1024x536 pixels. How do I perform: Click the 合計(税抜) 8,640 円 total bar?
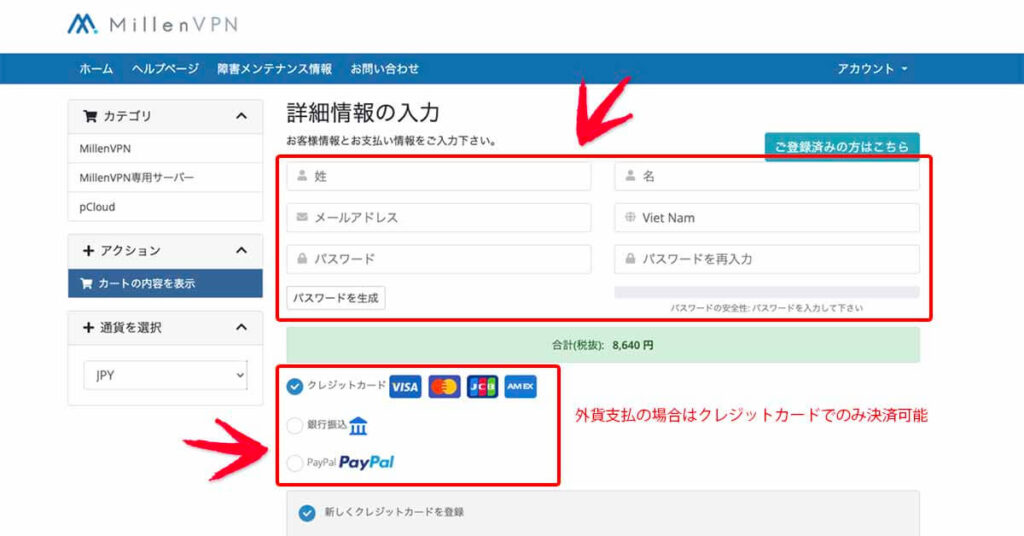pyautogui.click(x=603, y=345)
